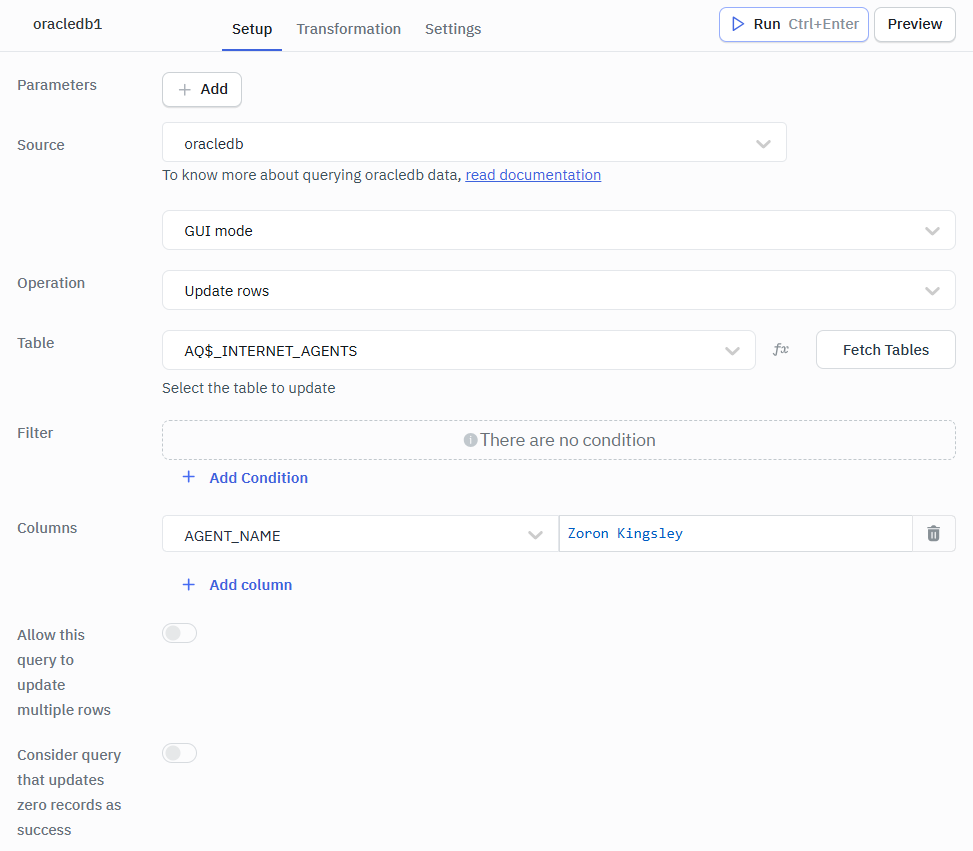This screenshot has width=973, height=851.
Task: Click the Columns label
Action: tap(47, 528)
